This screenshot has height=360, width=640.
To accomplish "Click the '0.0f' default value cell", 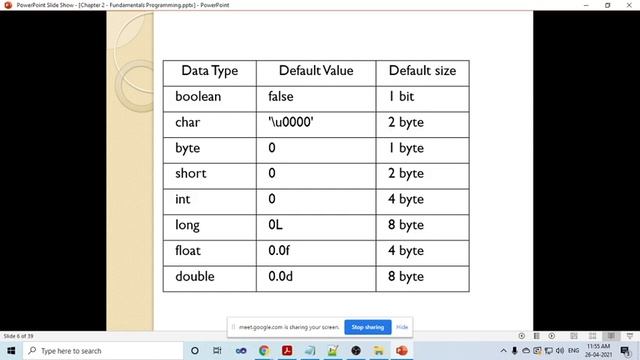I will [316, 253].
